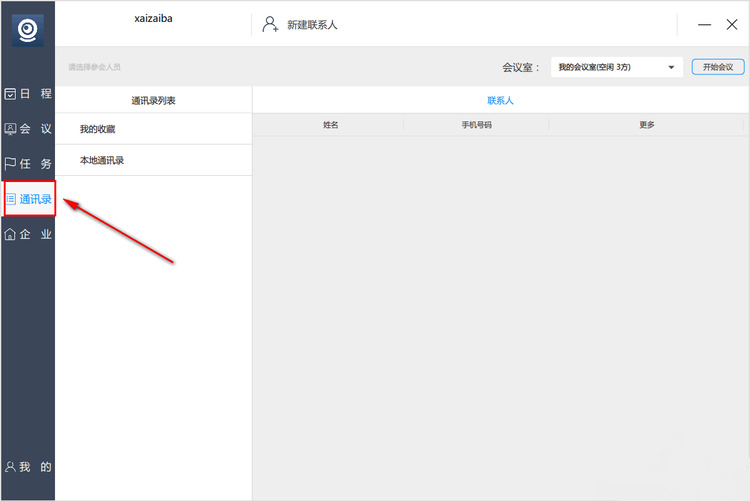Close the application window
Image resolution: width=750 pixels, height=501 pixels.
coord(732,24)
